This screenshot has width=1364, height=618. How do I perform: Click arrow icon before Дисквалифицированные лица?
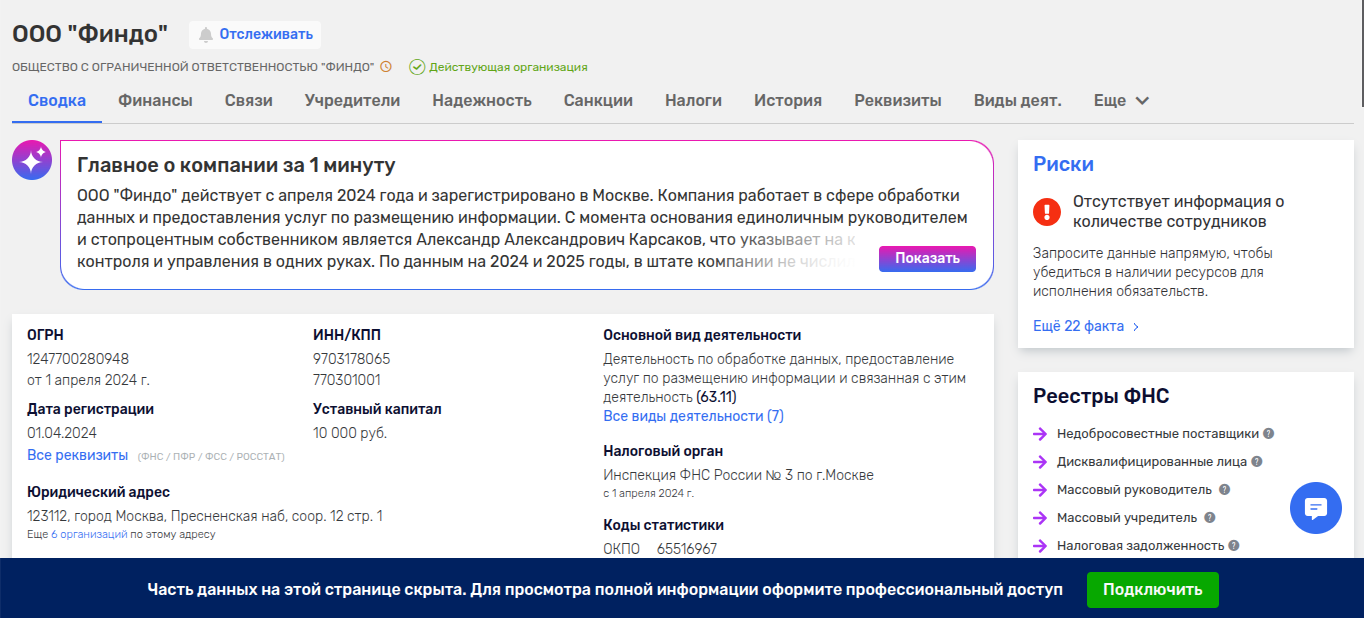click(1040, 462)
